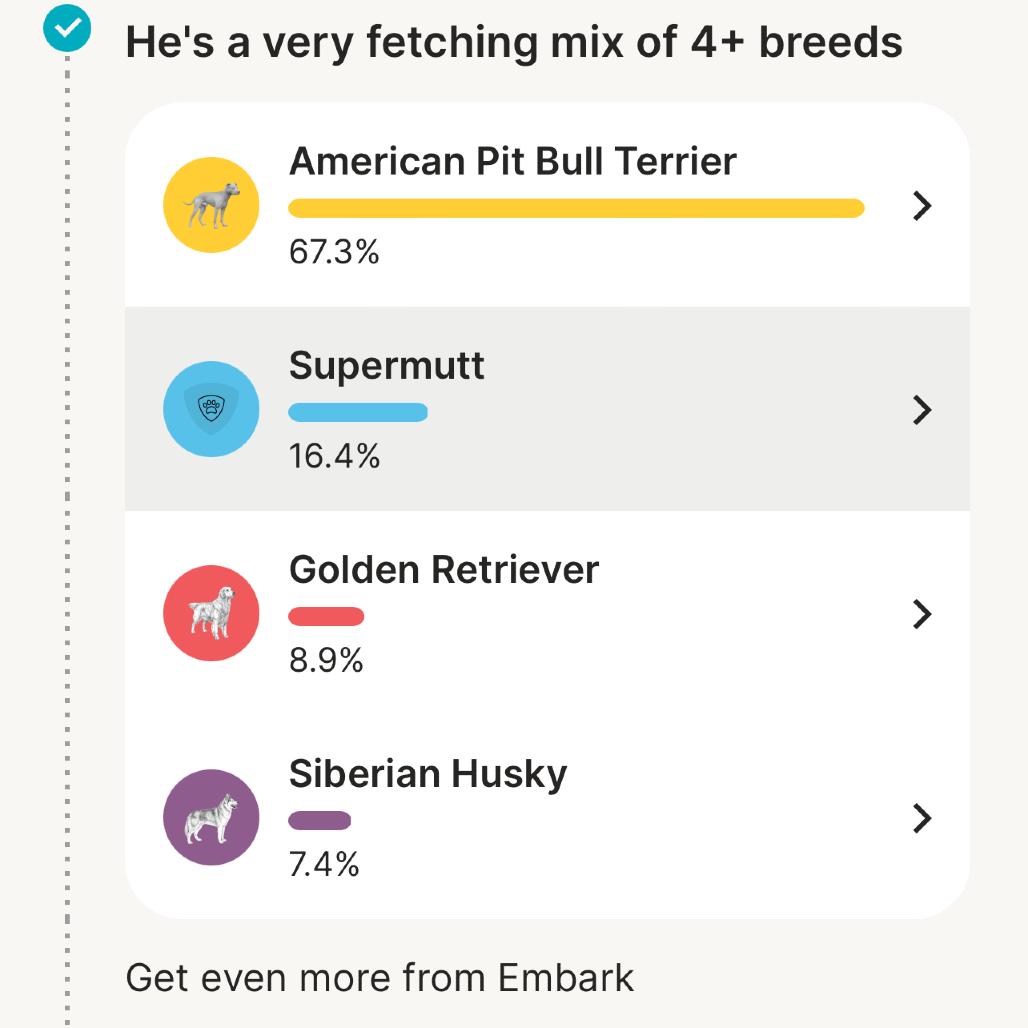The image size is (1028, 1028).
Task: Click the purple Siberian Husky dog icon
Action: tap(211, 817)
